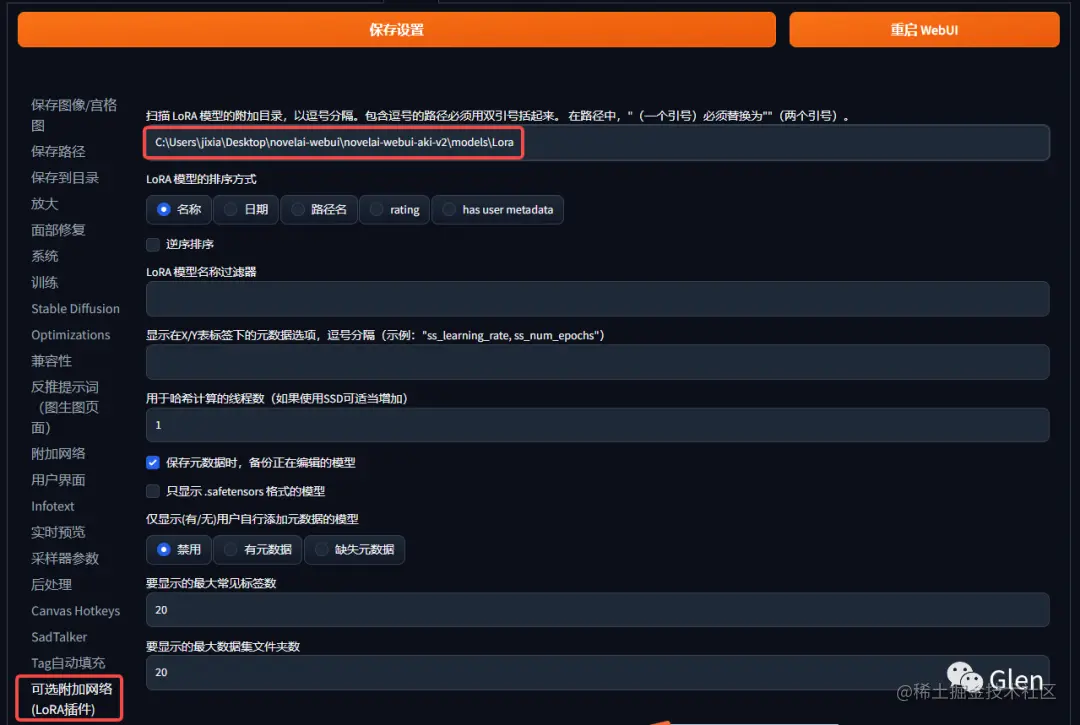Go to the 兼容性 settings section
Image resolution: width=1080 pixels, height=725 pixels.
pos(52,361)
